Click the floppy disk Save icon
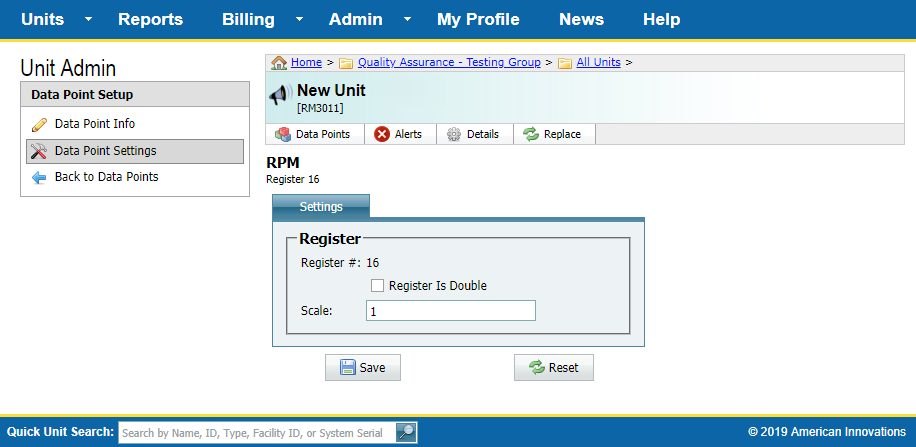This screenshot has height=447, width=916. tap(348, 368)
